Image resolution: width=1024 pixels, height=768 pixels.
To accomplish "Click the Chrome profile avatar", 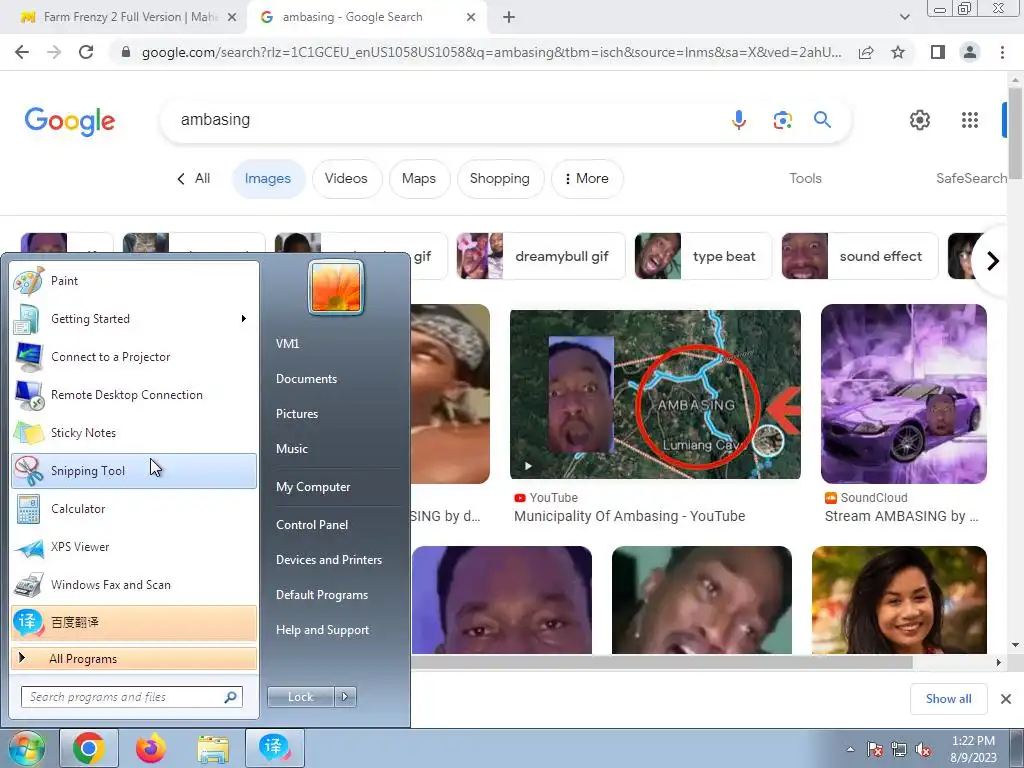I will pos(970,52).
